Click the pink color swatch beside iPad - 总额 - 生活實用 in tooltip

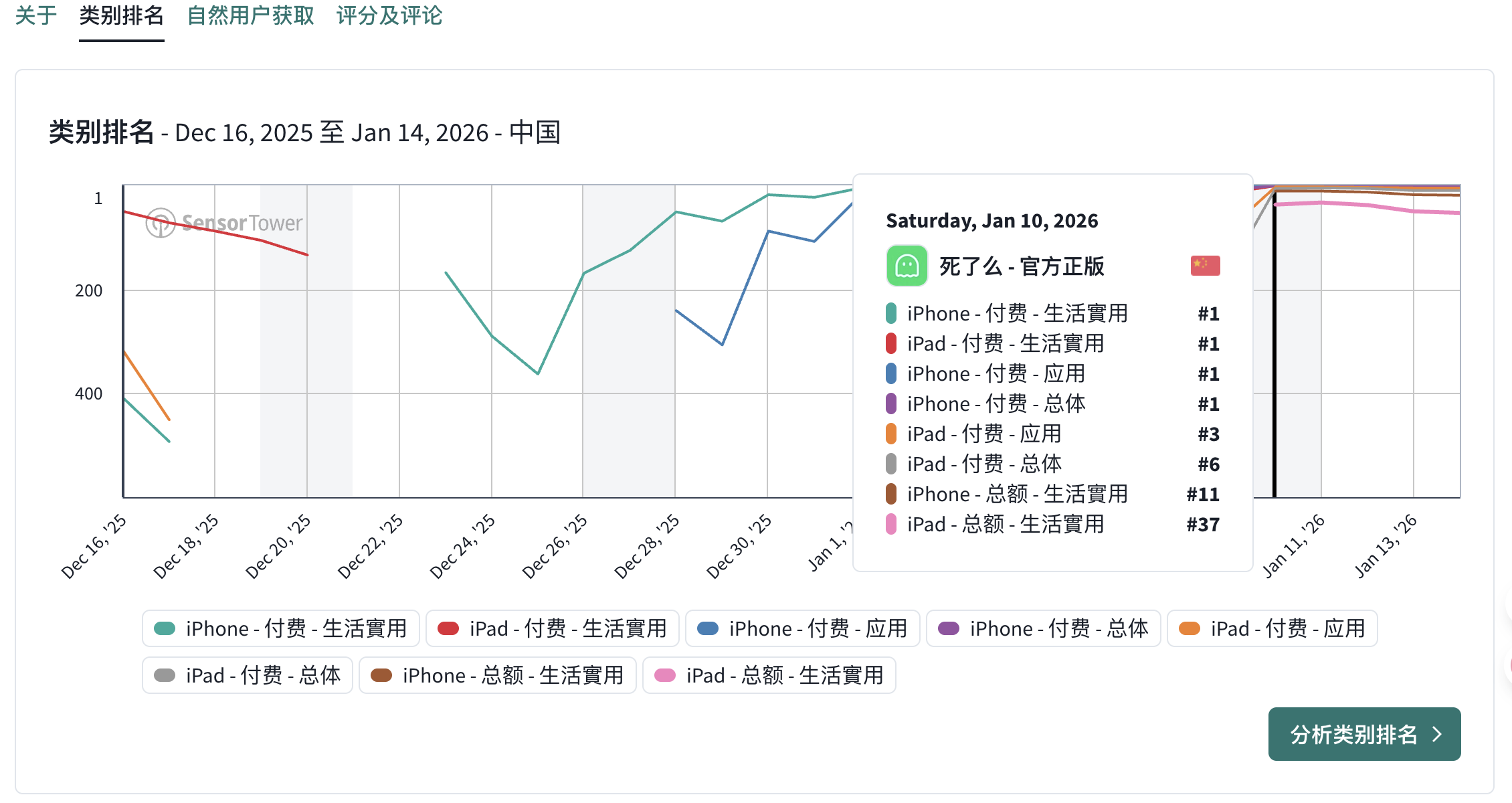[891, 524]
